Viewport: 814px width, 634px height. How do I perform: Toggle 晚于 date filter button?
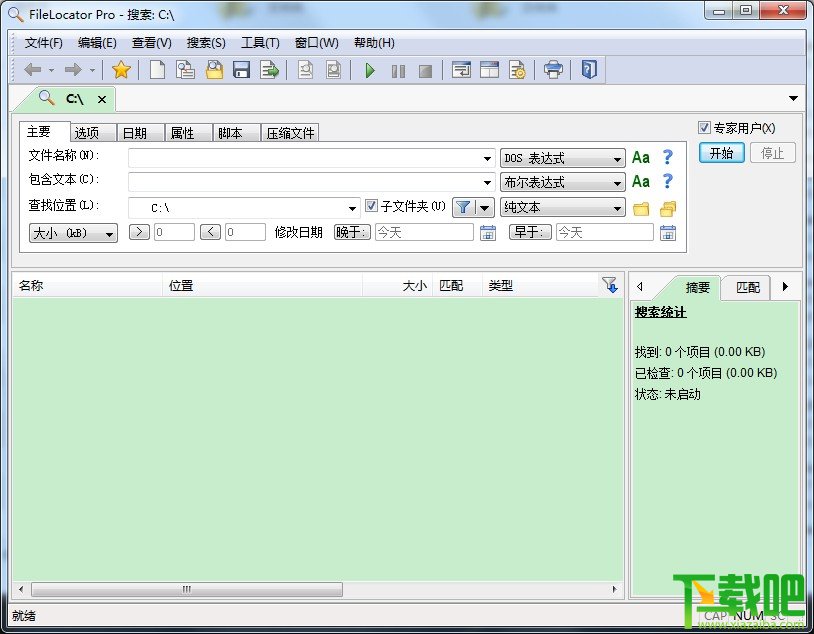352,232
